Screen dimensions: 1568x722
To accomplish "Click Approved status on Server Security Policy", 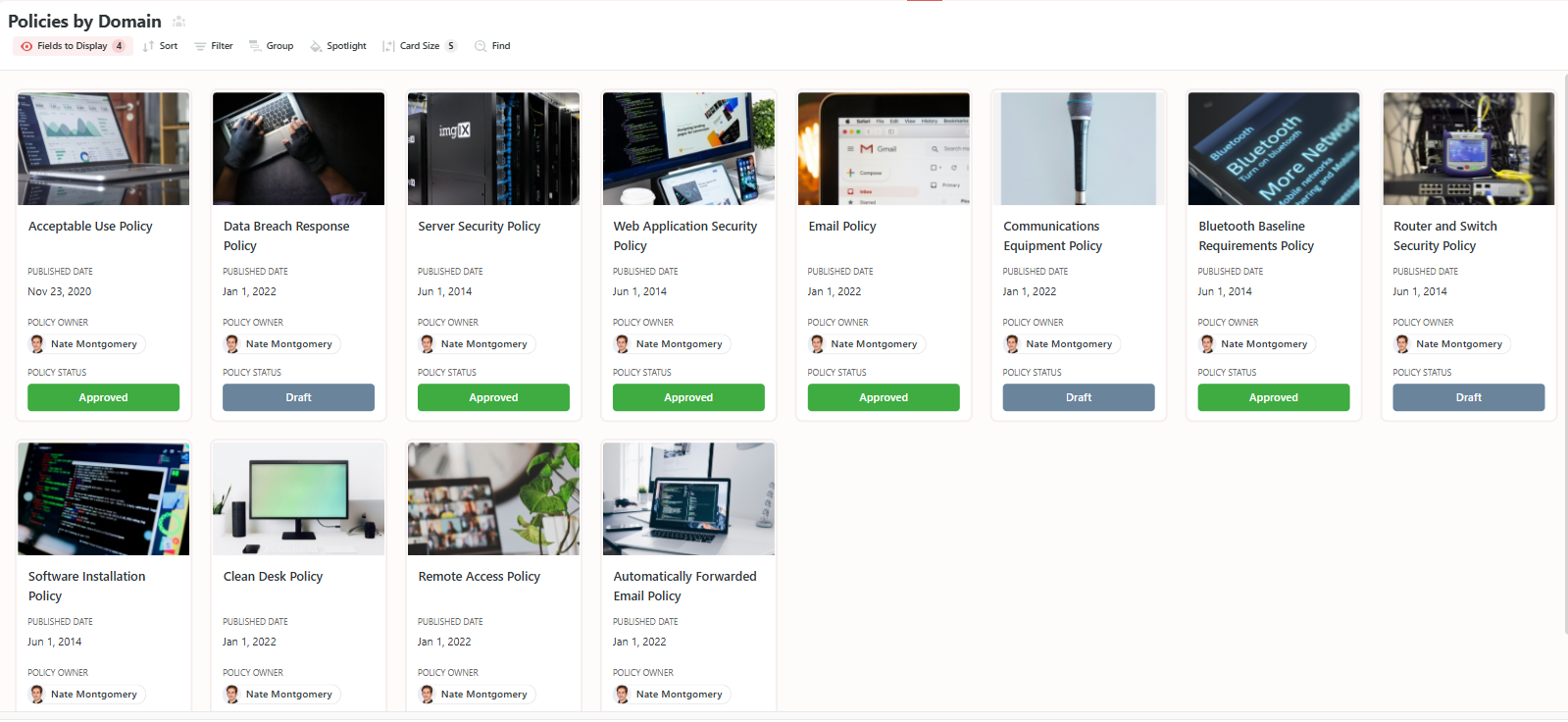I will pyautogui.click(x=493, y=397).
